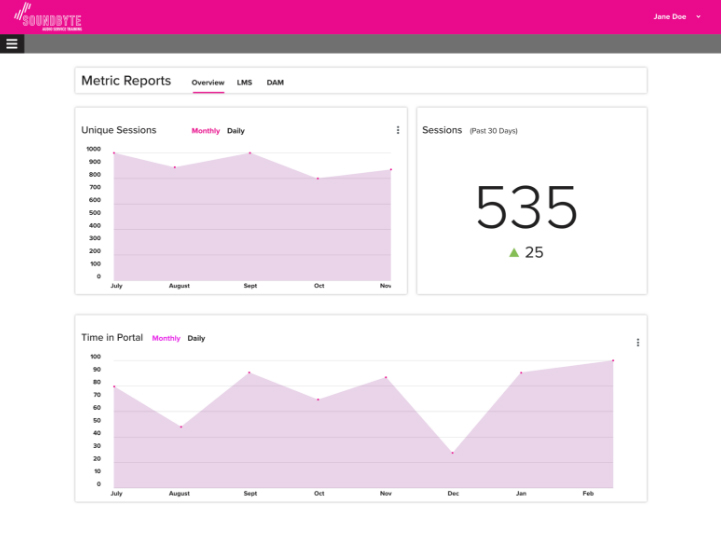Switch to the DAM tab
The image size is (721, 550).
point(275,82)
